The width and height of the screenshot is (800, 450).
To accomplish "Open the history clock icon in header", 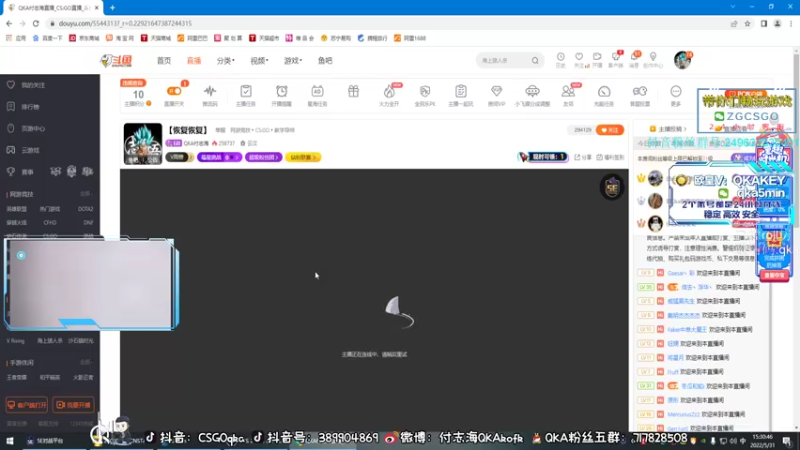I will [560, 59].
